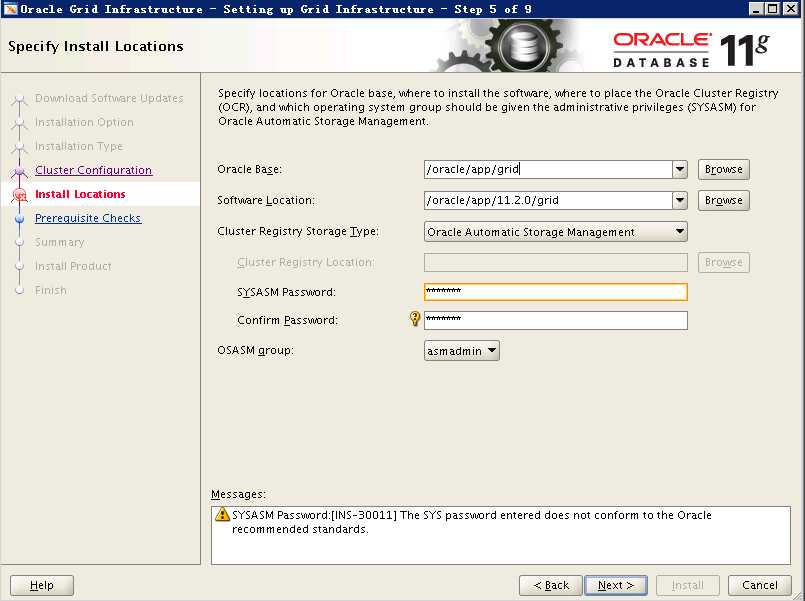Viewport: 805px width, 601px height.
Task: Click the Cluster Configuration step marker icon
Action: (20, 170)
